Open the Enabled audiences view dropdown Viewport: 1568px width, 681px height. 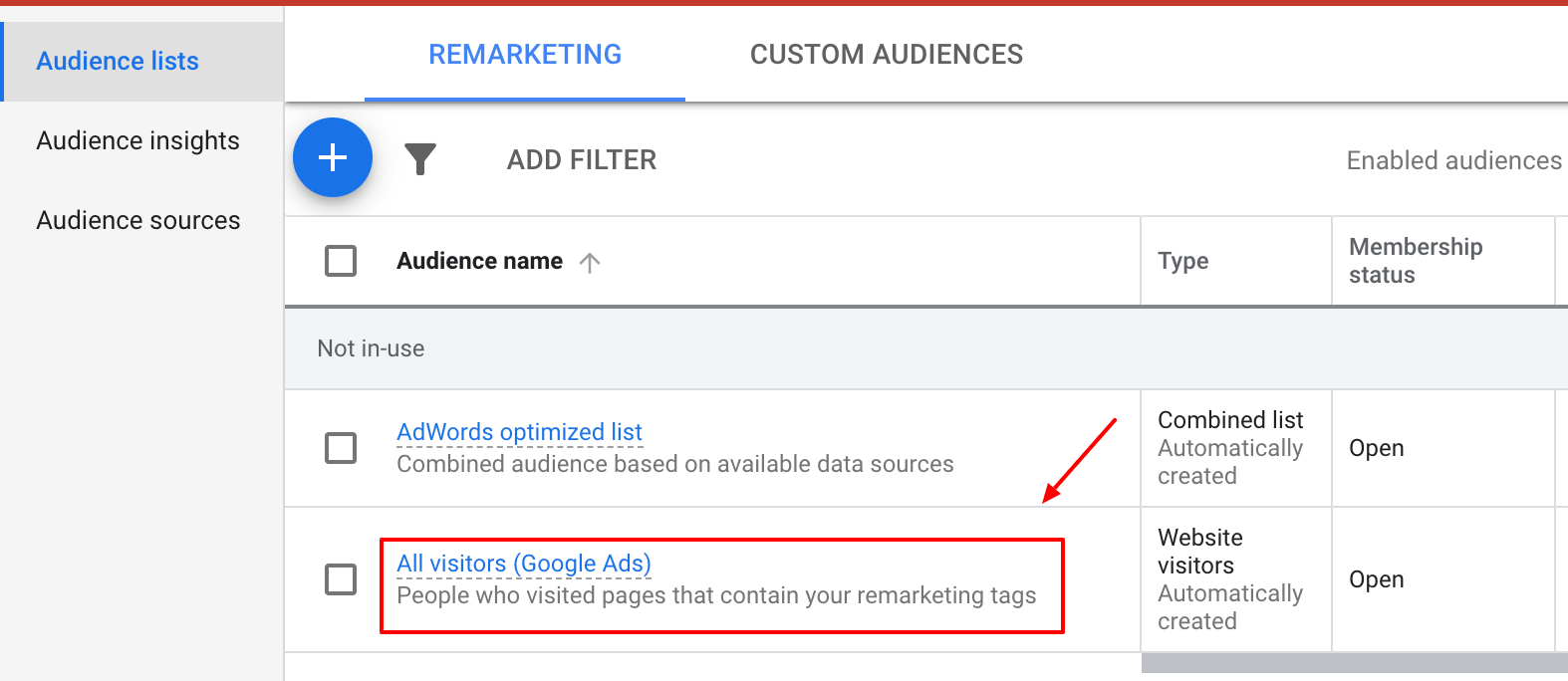[1453, 161]
